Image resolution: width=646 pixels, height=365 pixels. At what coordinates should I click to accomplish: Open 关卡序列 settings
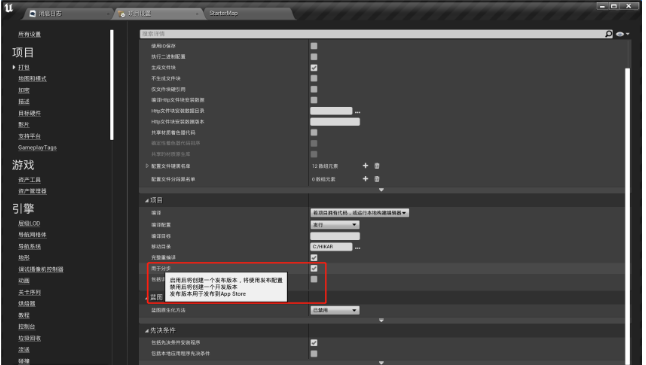click(x=29, y=292)
